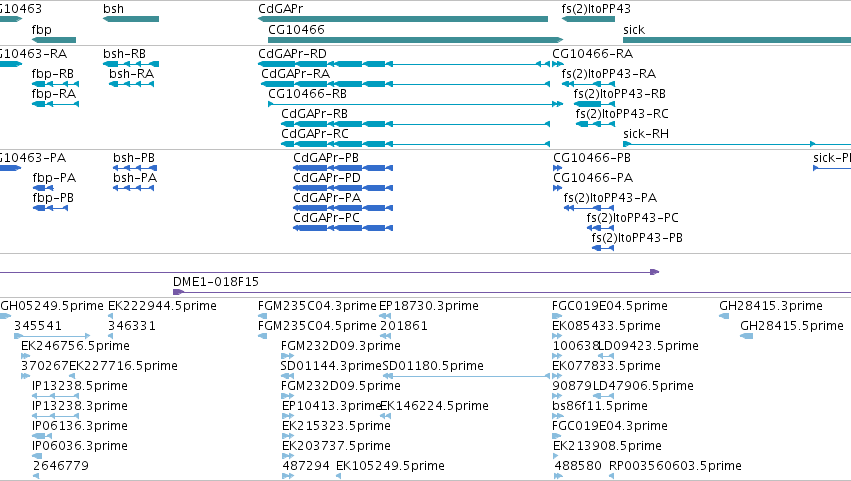The height and width of the screenshot is (481, 851).
Task: Click the SD01180.5prime EST line
Action: (x=466, y=376)
